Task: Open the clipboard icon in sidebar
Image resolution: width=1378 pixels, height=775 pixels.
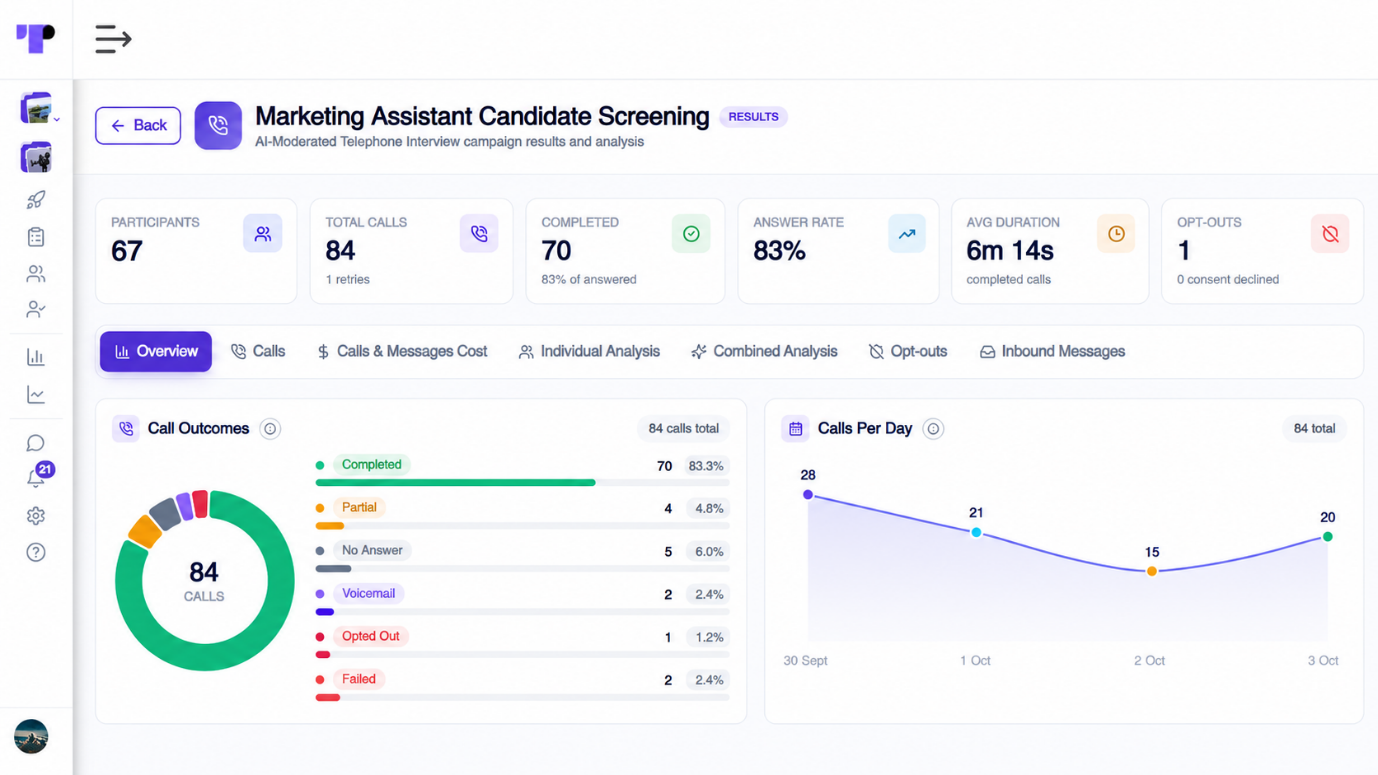Action: [36, 237]
